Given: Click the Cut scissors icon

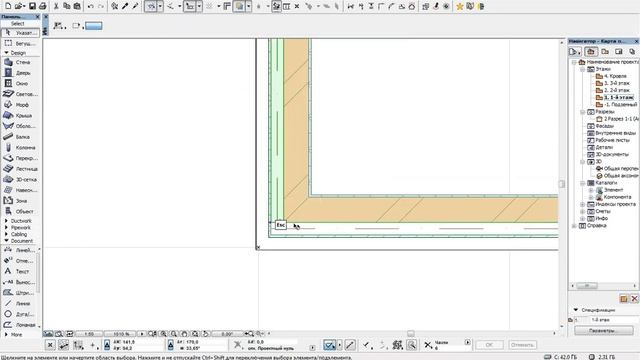Looking at the screenshot, I should click(56, 6).
